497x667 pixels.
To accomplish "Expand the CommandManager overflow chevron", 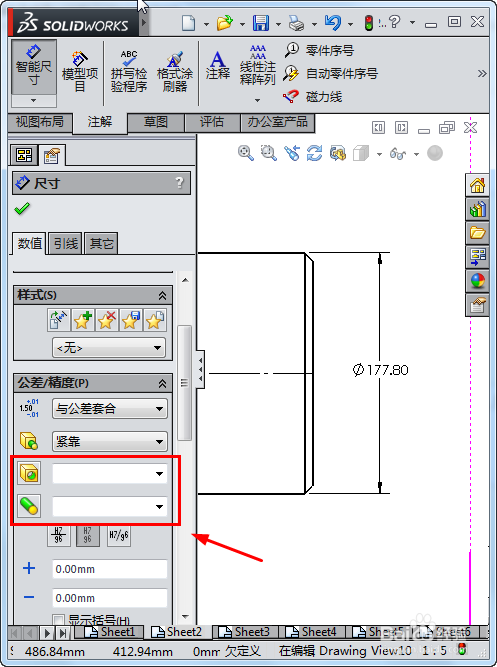I will [x=482, y=74].
